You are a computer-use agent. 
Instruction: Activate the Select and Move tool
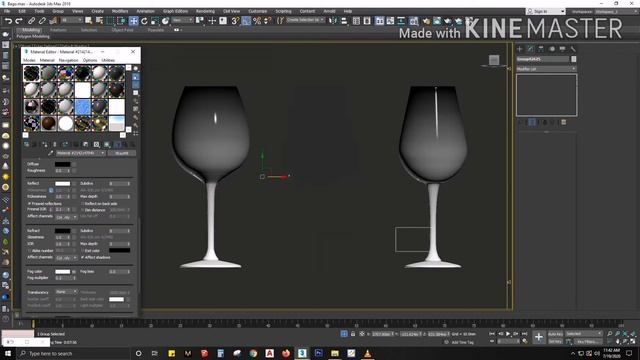[133, 21]
